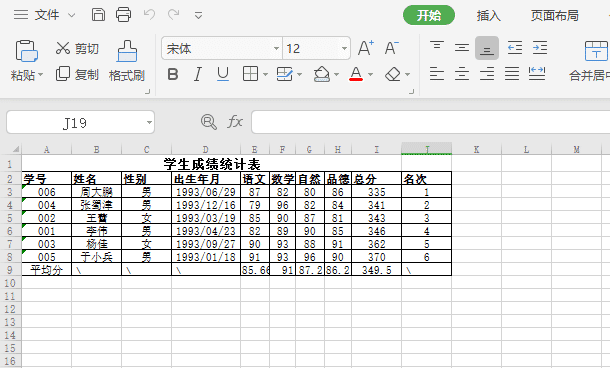Toggle bold formatting
610x368 pixels.
(173, 74)
